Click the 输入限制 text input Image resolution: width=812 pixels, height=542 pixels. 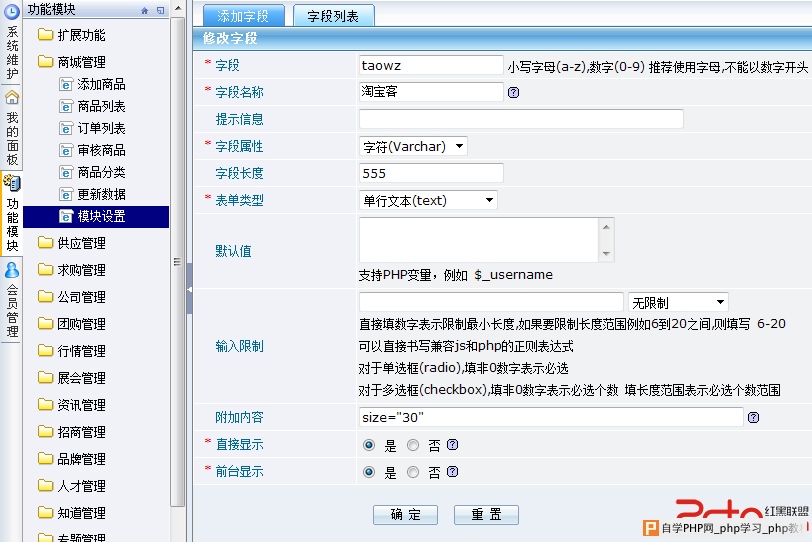(x=491, y=302)
